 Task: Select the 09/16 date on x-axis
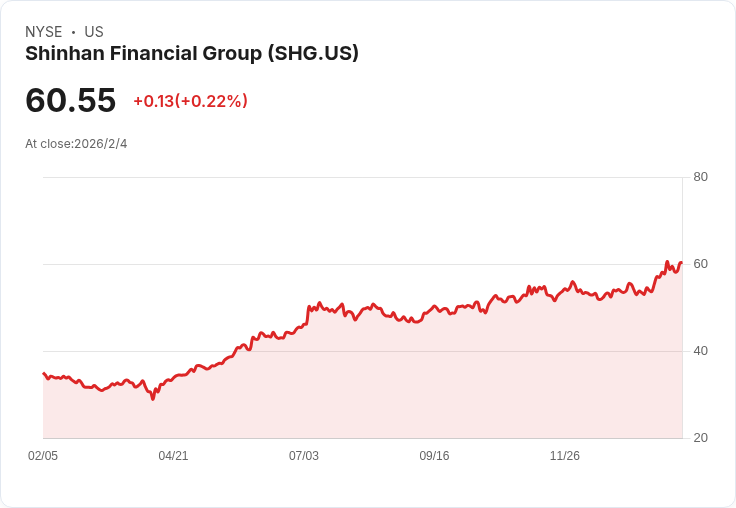coord(434,456)
